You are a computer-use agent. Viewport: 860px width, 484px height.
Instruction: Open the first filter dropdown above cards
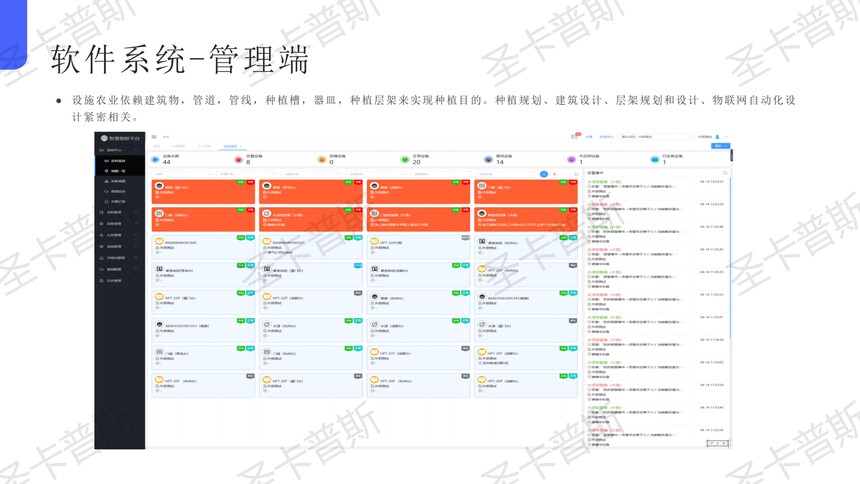point(182,174)
